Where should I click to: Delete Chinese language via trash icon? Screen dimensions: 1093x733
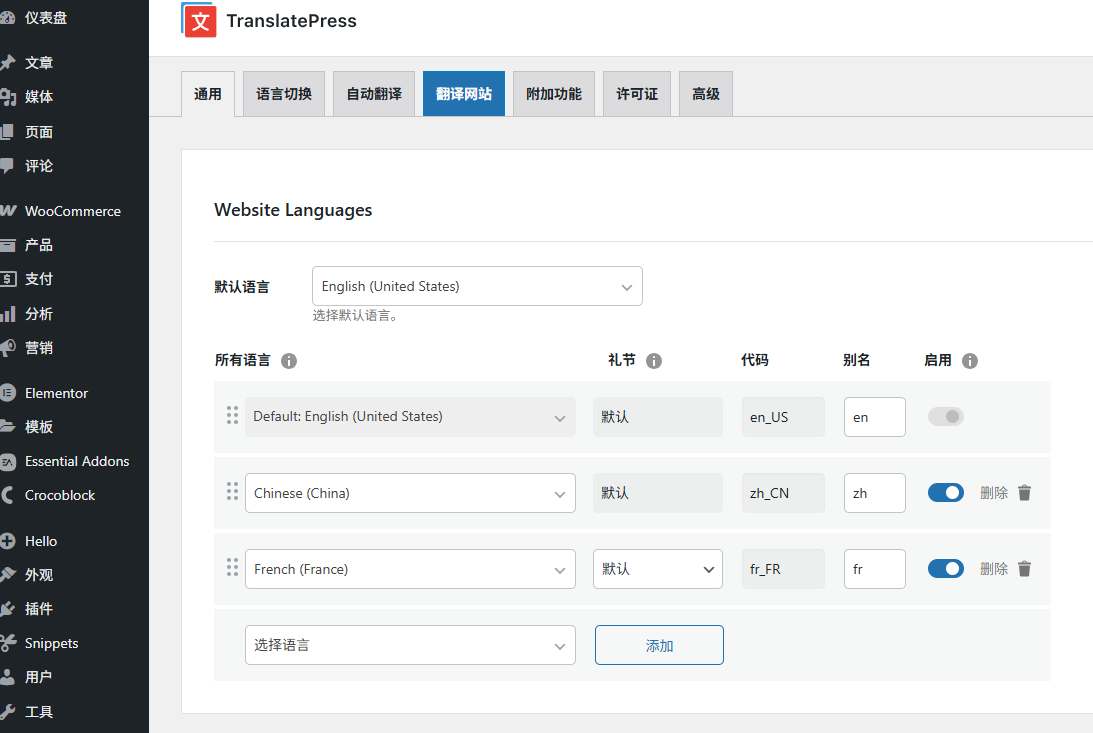pos(1024,493)
